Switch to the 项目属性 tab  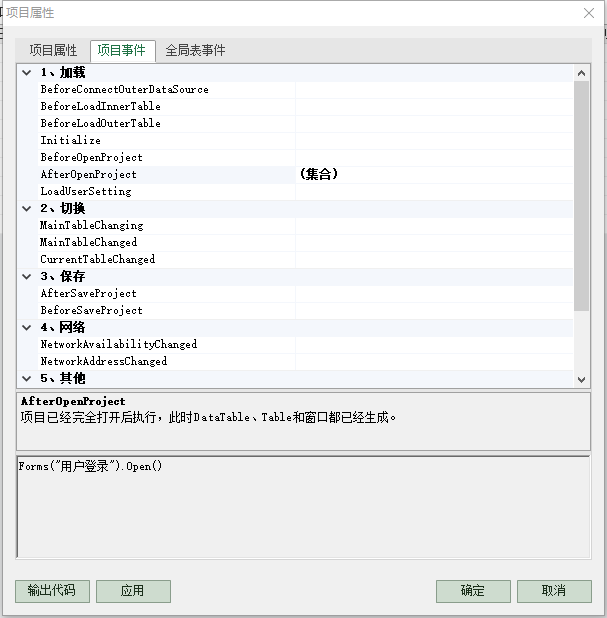pyautogui.click(x=53, y=50)
